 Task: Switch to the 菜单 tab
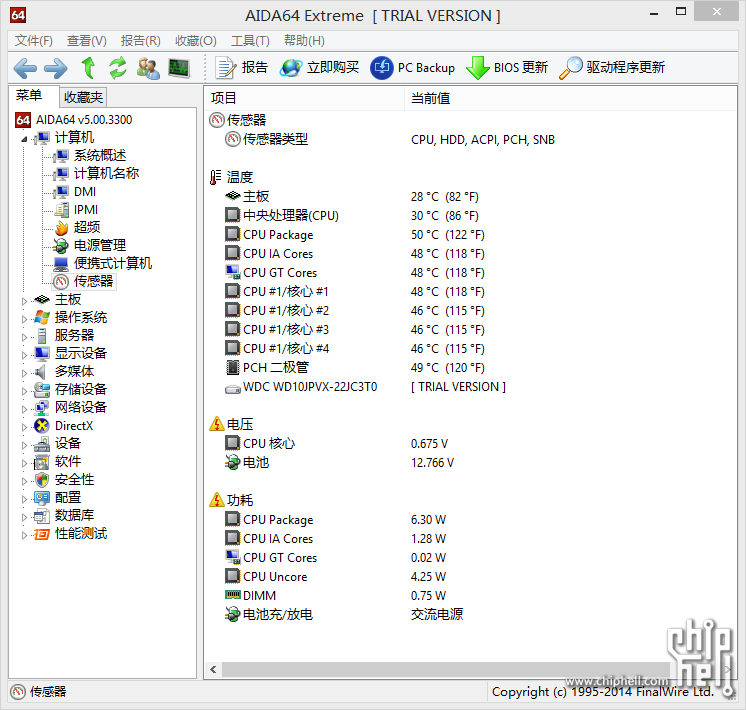(x=29, y=96)
